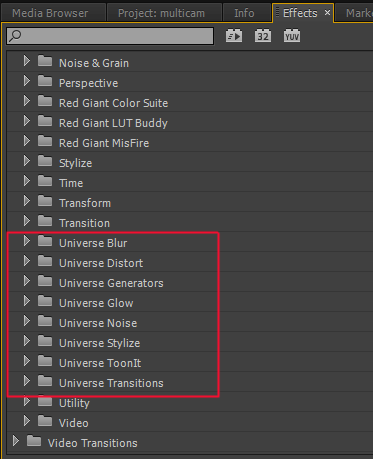
Task: Expand the Video Transitions bin
Action: [x=15, y=441]
